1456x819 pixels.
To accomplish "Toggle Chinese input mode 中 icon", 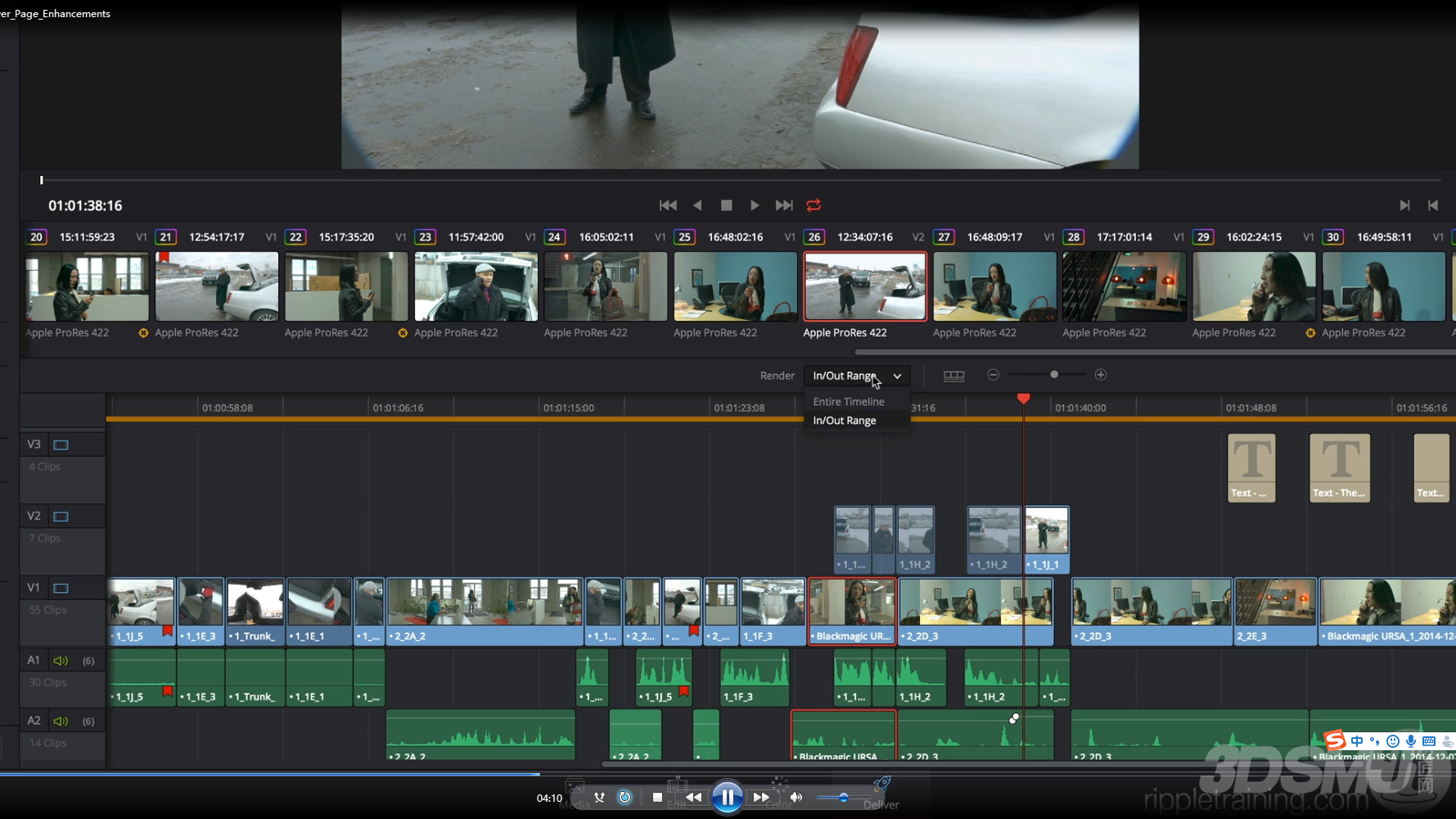I will [x=1357, y=741].
